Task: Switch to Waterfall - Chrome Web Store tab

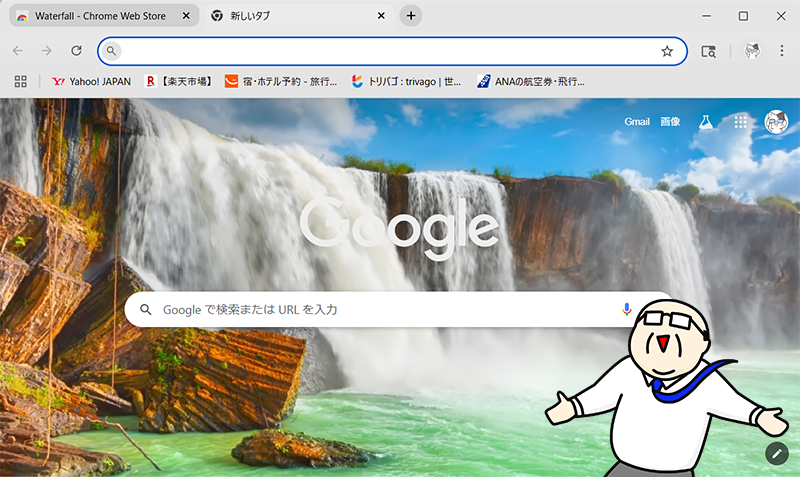Action: 104,16
